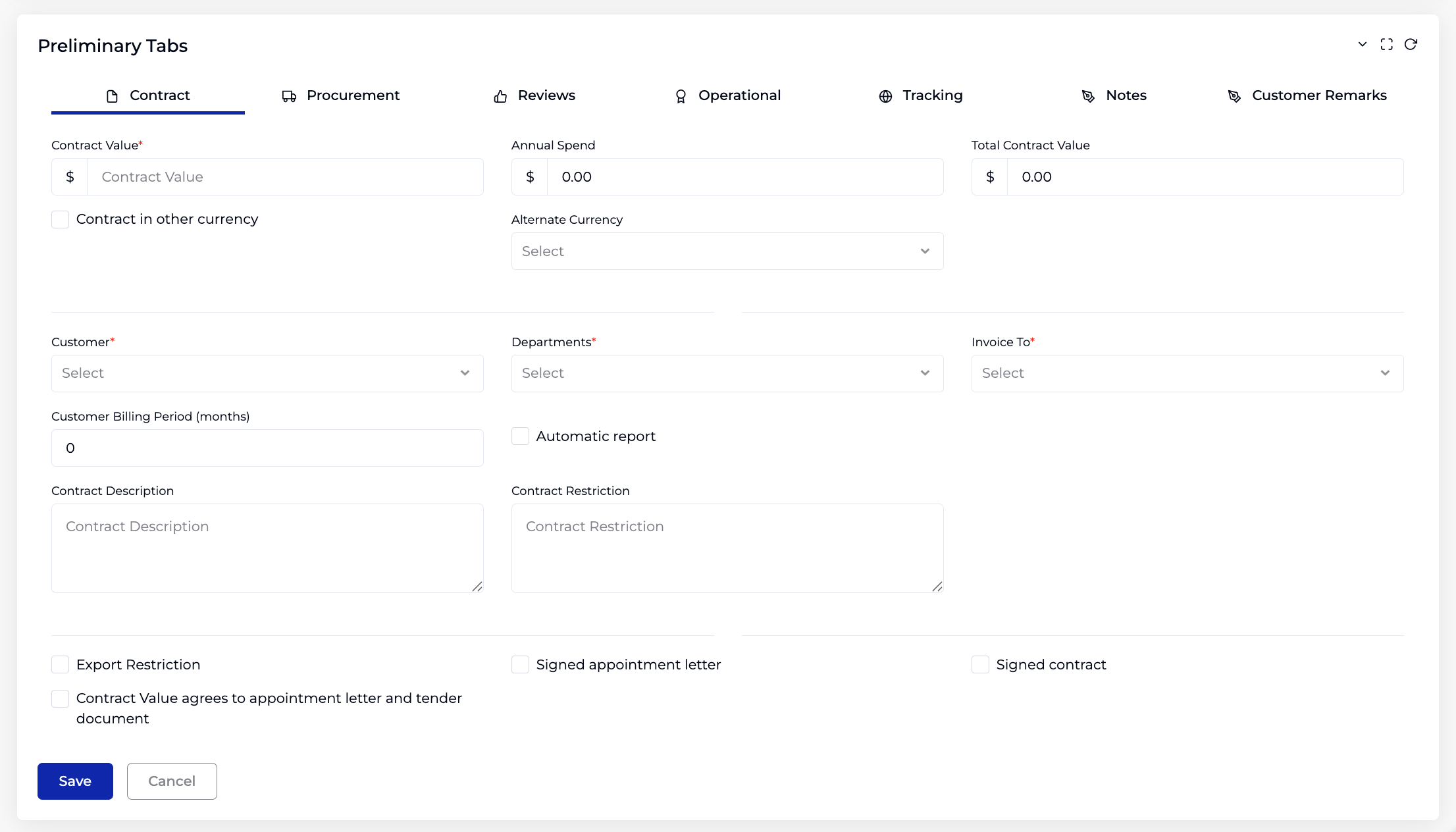Viewport: 1456px width, 832px height.
Task: Switch to the Procurement tab
Action: 341,95
